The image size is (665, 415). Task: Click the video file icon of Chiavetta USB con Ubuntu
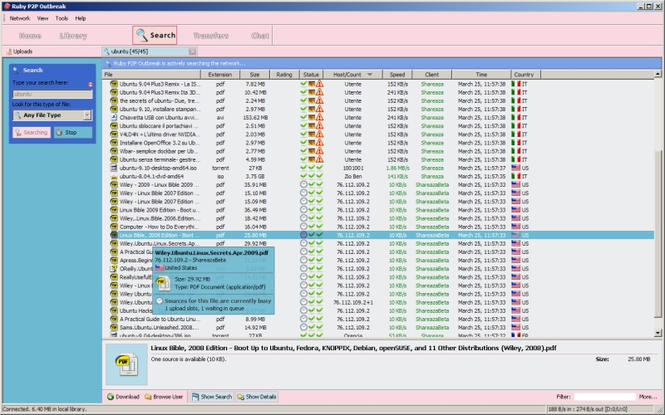[114, 117]
